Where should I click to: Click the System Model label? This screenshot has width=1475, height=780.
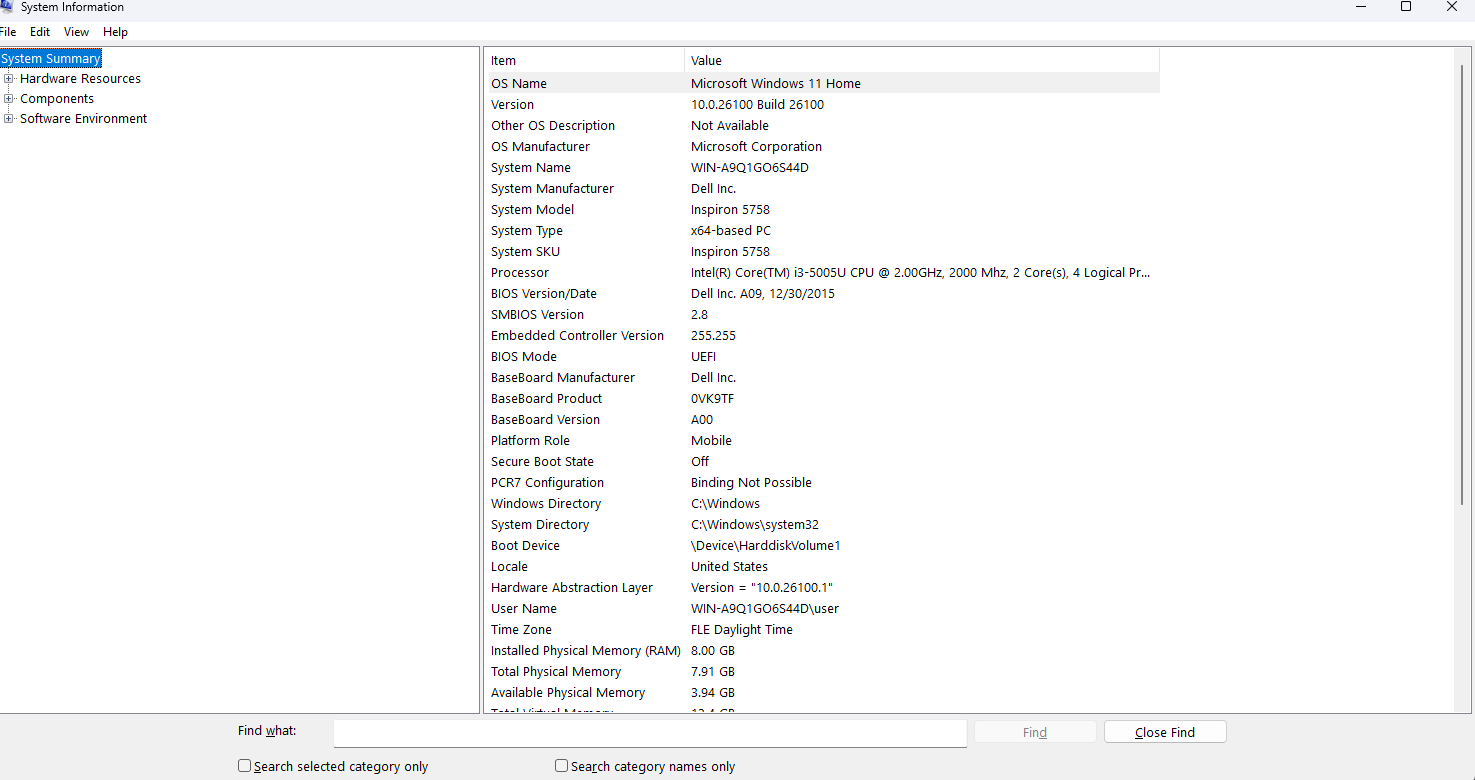click(532, 210)
